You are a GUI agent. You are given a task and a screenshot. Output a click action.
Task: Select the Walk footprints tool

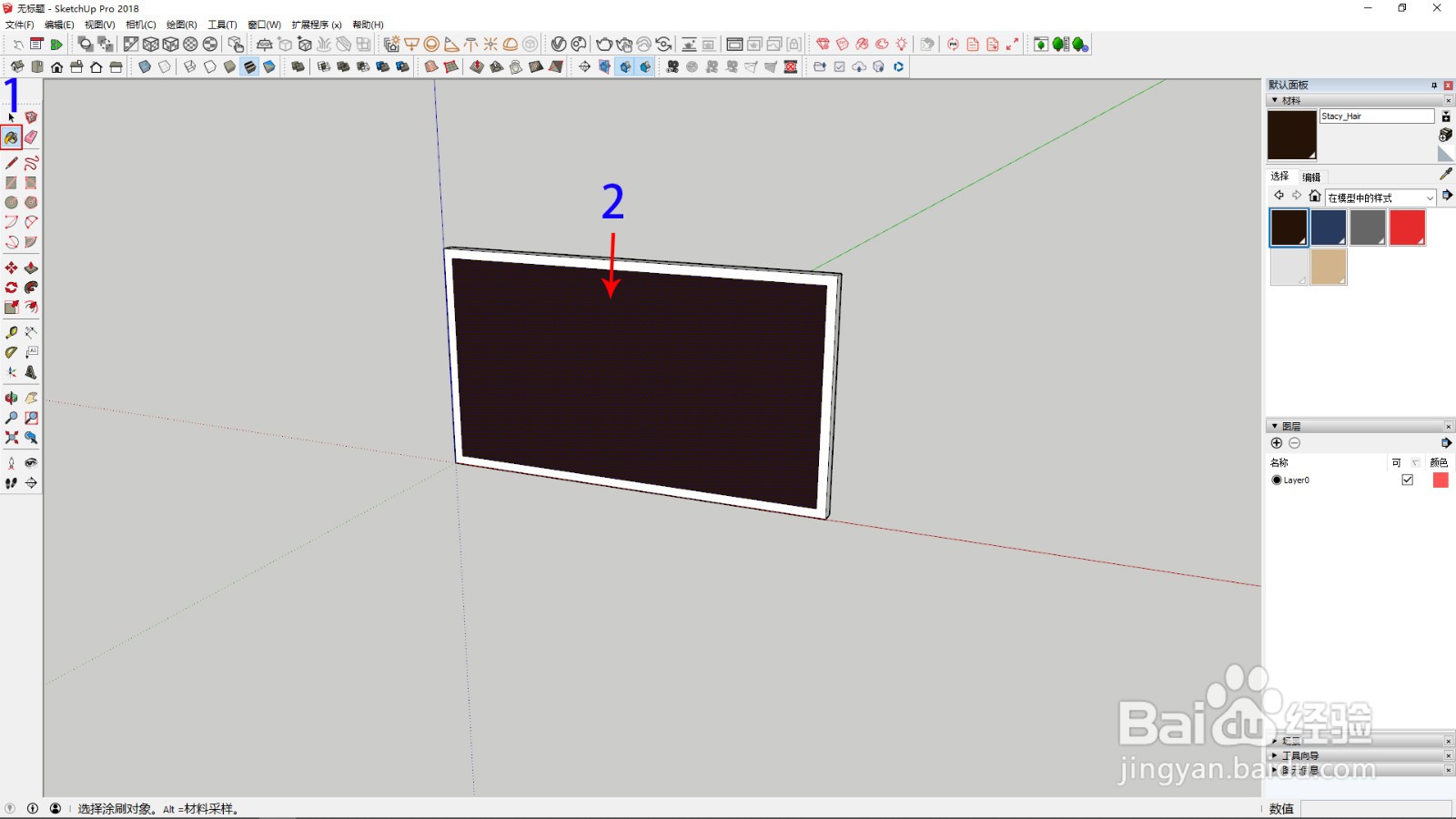tap(11, 483)
